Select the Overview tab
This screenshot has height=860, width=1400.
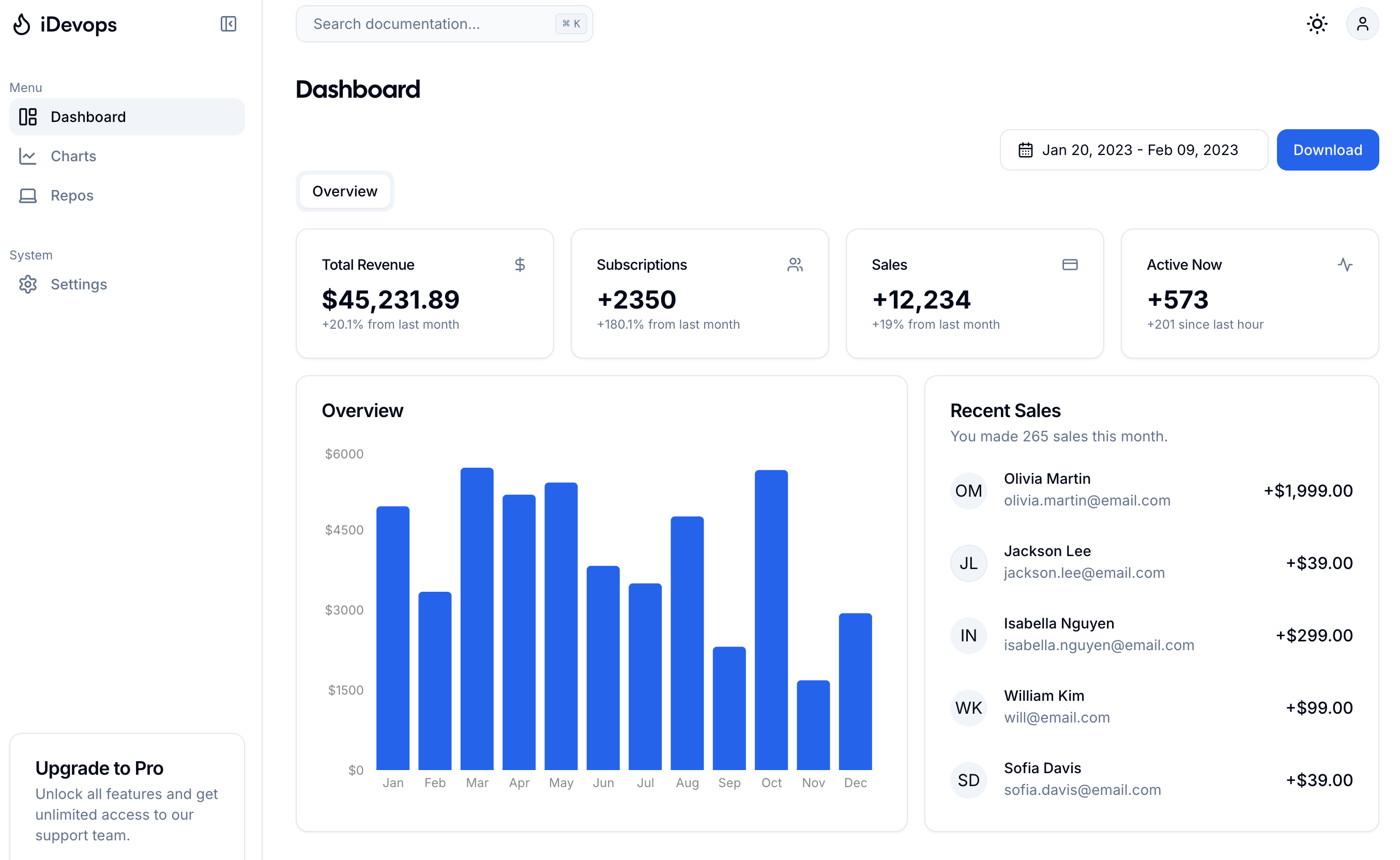[x=344, y=191]
